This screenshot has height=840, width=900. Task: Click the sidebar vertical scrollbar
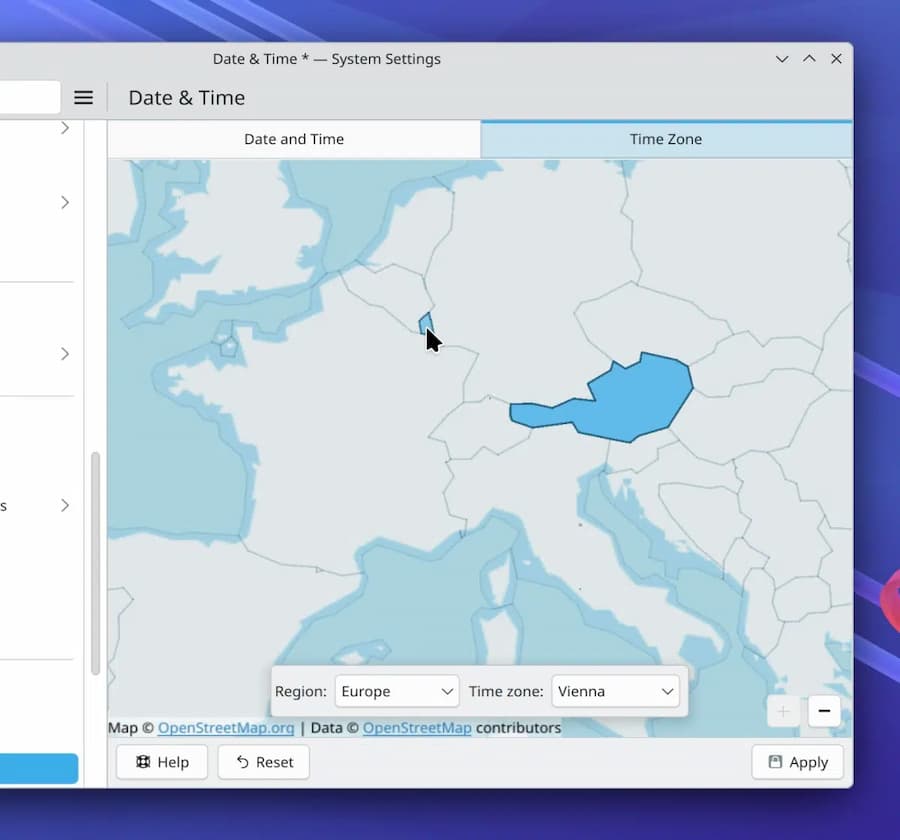coord(95,560)
